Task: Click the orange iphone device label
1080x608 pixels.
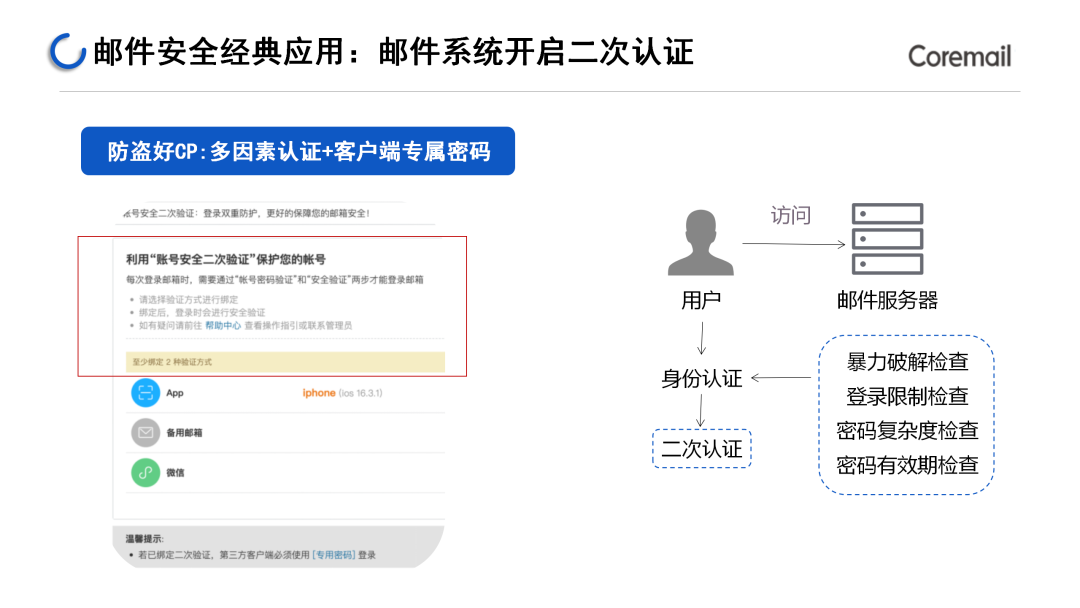Action: coord(319,393)
